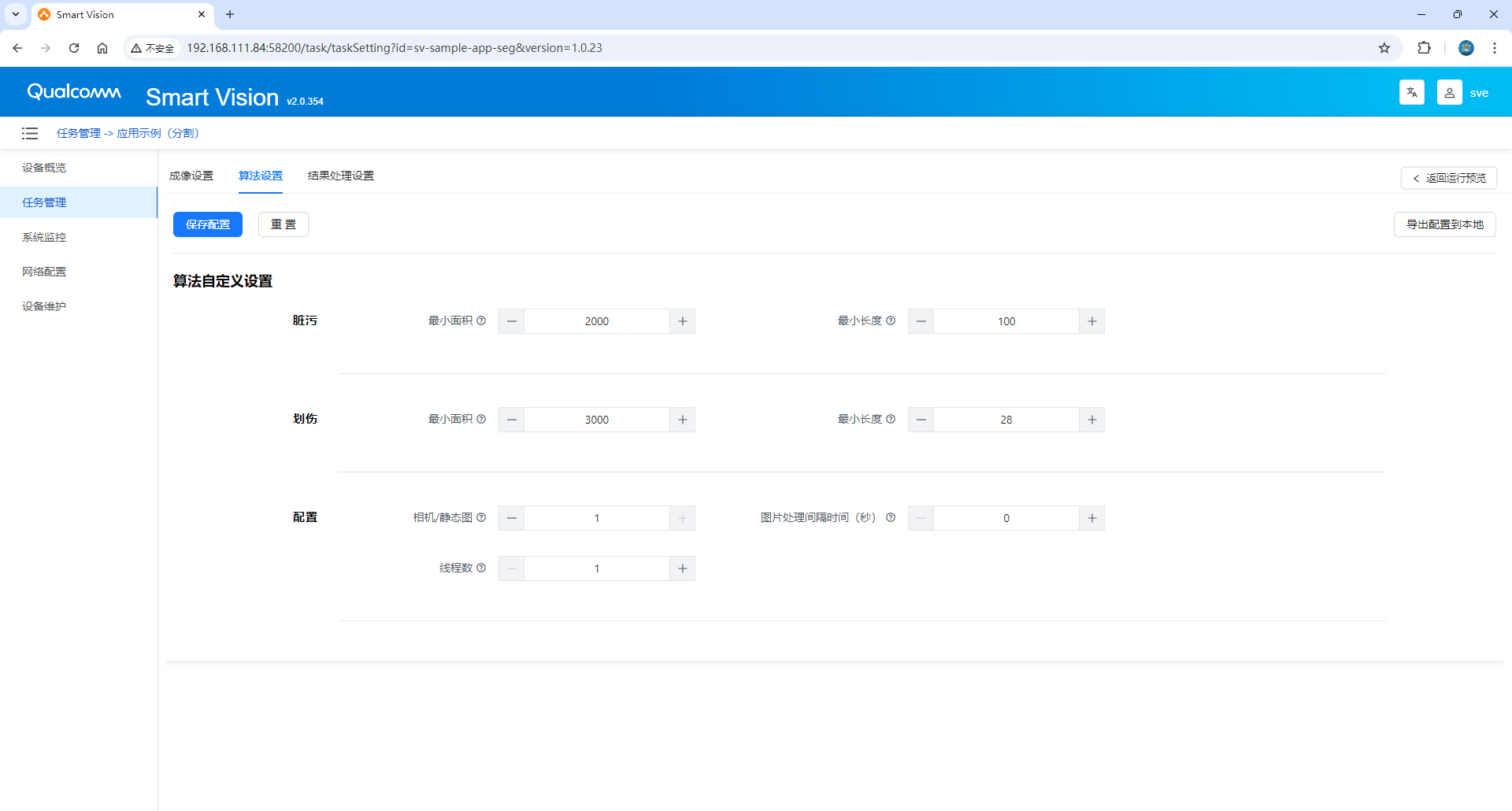Image resolution: width=1512 pixels, height=811 pixels.
Task: Select 任务管理 in sidebar
Action: (x=79, y=202)
